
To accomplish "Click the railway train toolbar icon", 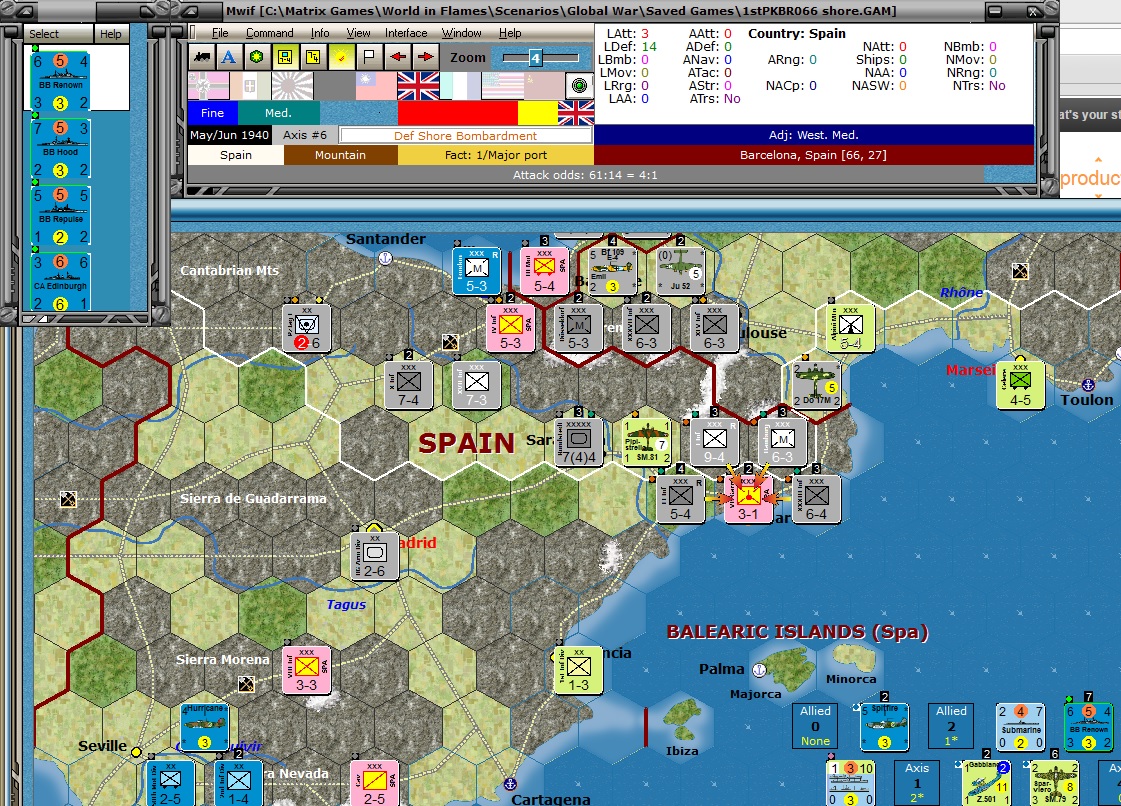I will click(x=202, y=57).
